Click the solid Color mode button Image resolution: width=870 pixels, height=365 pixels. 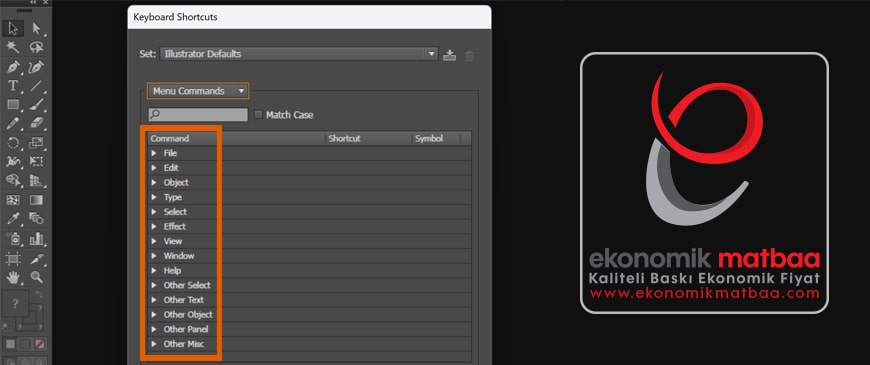10,344
